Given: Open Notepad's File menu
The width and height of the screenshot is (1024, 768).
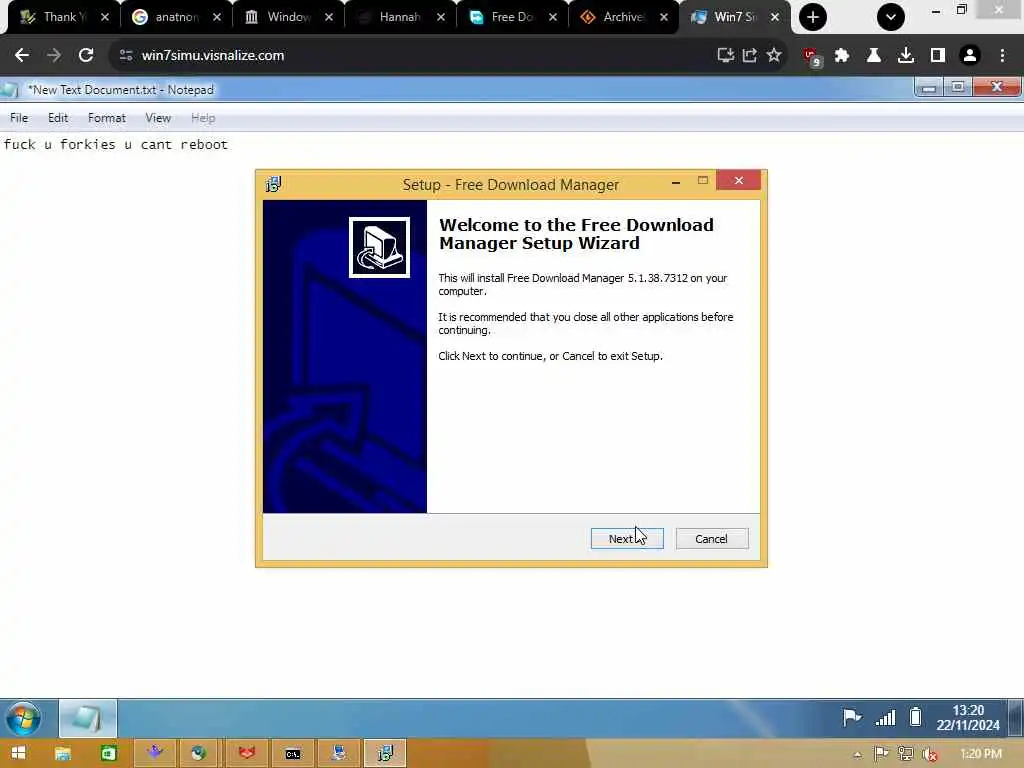Looking at the screenshot, I should pos(19,118).
